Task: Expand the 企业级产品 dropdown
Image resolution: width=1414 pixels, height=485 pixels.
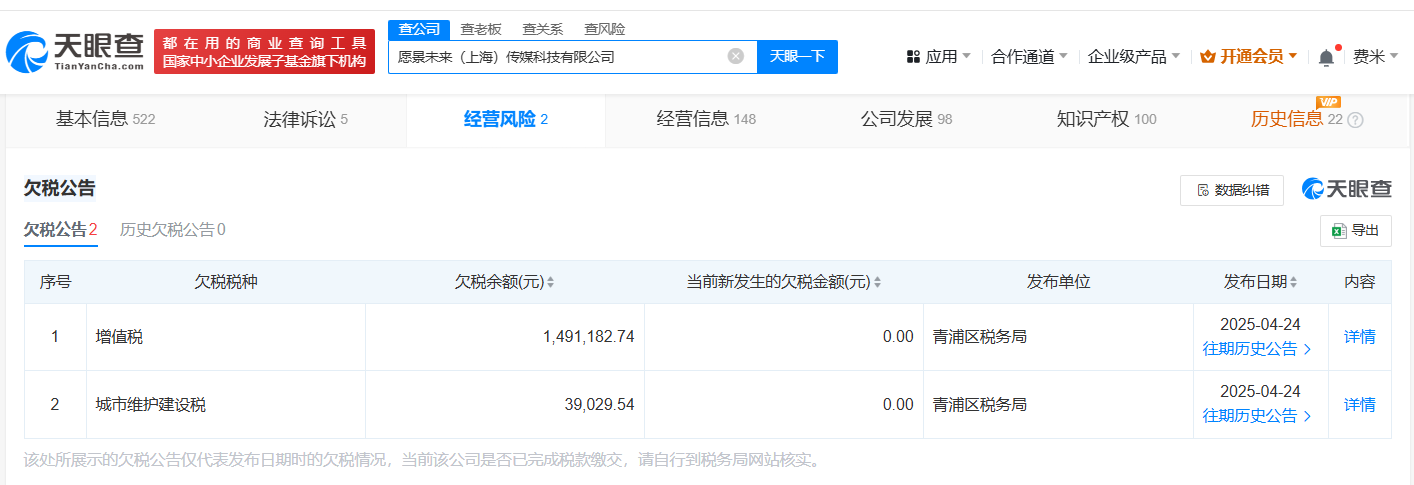Action: click(x=1134, y=57)
